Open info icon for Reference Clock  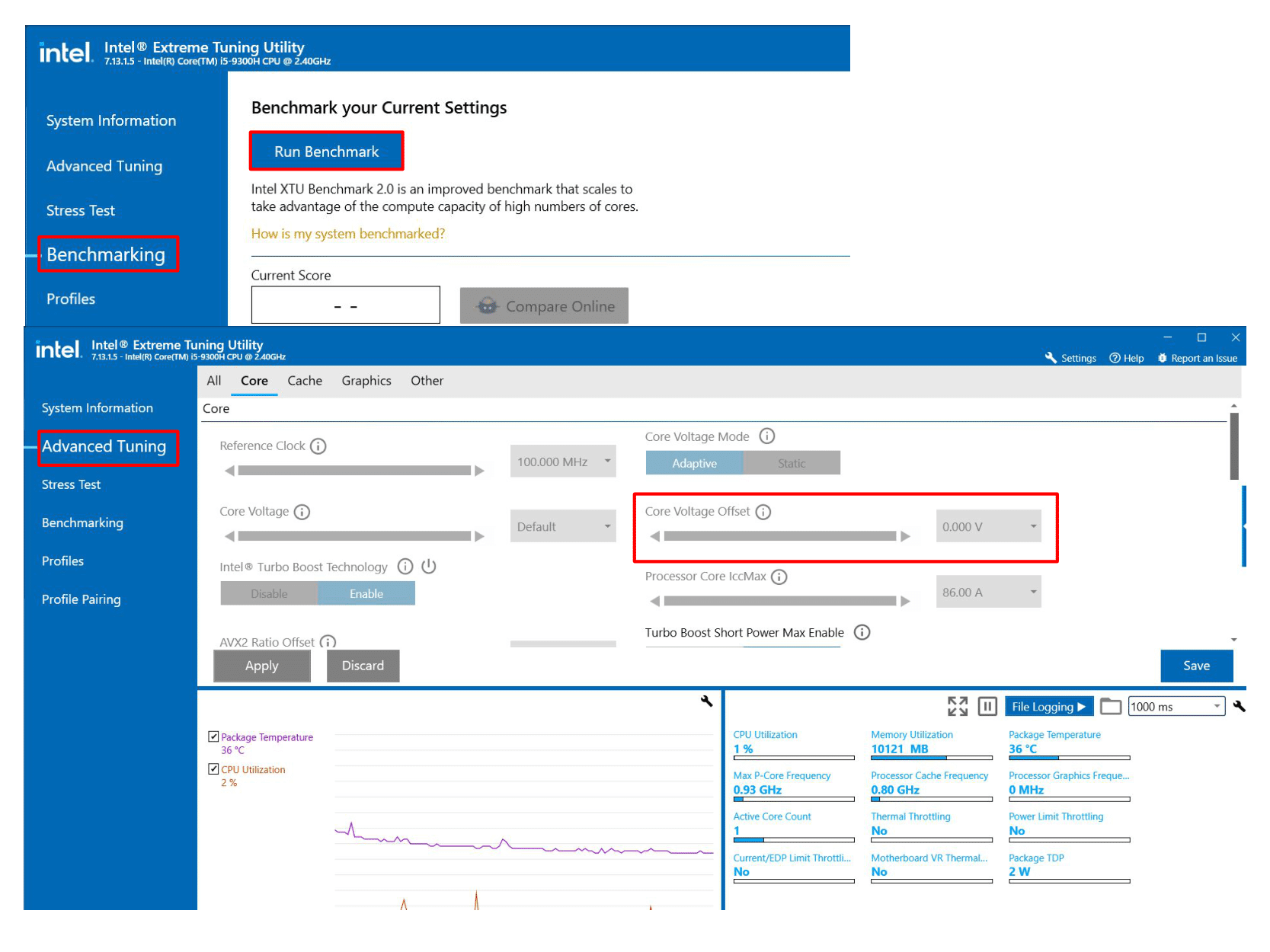point(318,446)
